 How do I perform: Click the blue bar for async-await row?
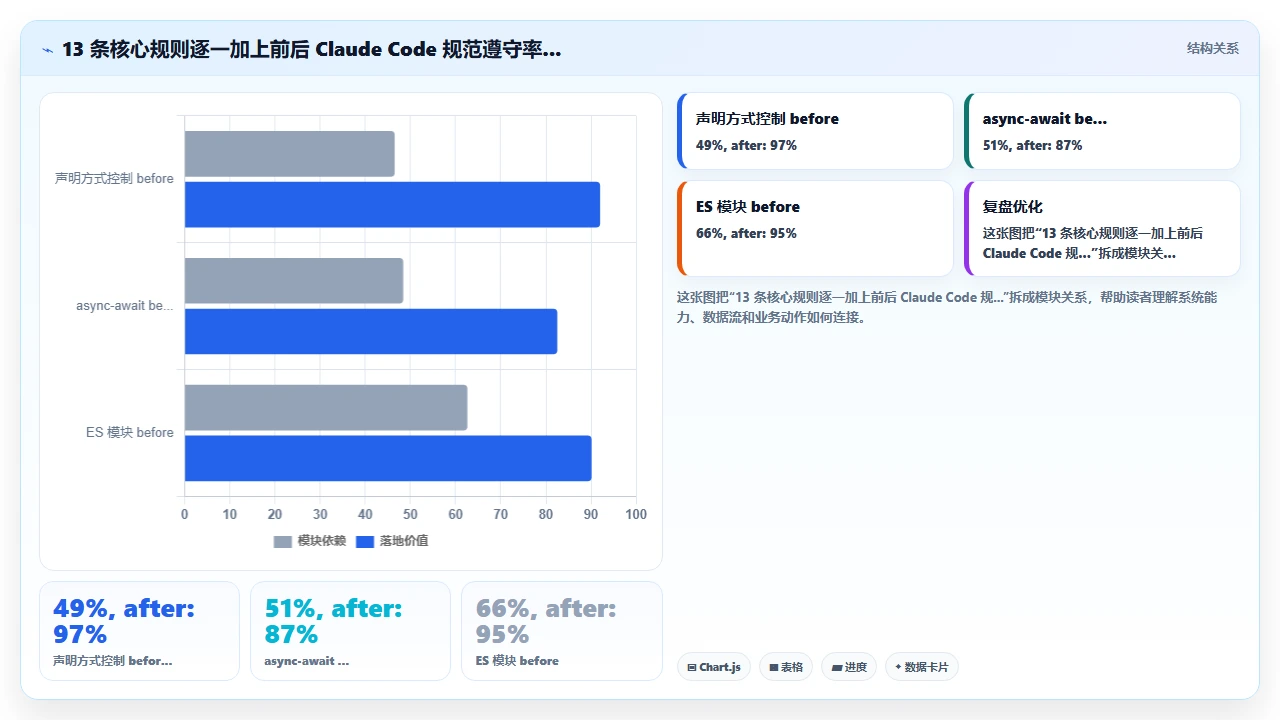pyautogui.click(x=371, y=331)
